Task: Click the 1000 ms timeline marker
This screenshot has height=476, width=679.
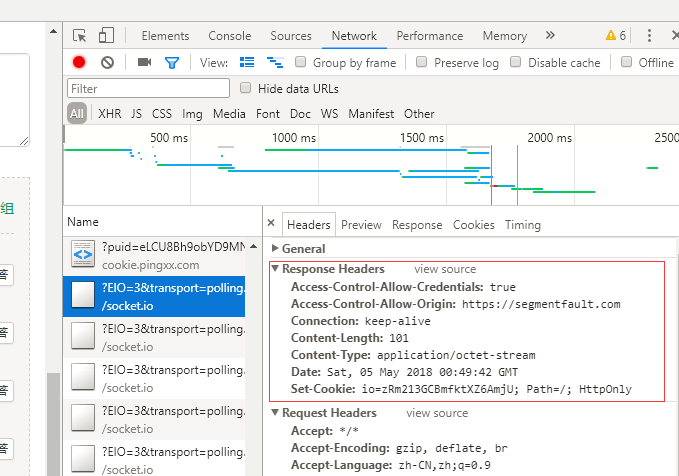Action: (x=294, y=138)
